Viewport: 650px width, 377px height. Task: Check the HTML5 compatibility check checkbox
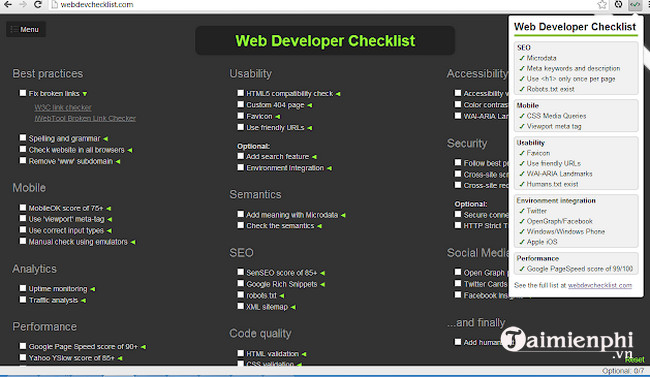click(x=240, y=93)
